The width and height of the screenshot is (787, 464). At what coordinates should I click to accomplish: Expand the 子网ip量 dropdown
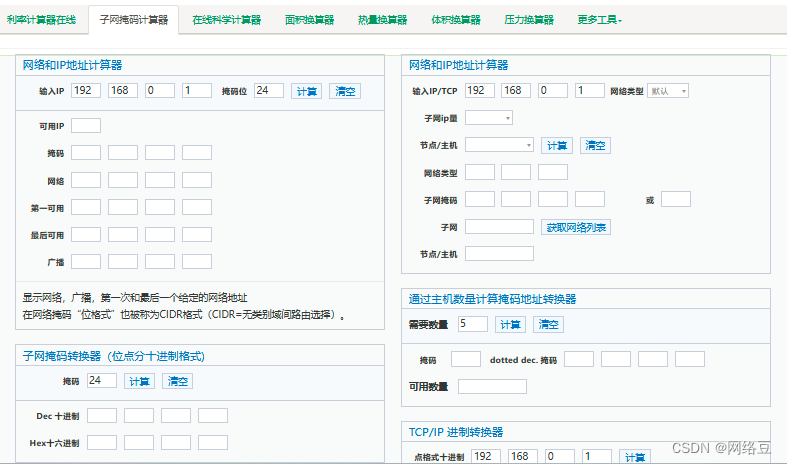tap(489, 118)
